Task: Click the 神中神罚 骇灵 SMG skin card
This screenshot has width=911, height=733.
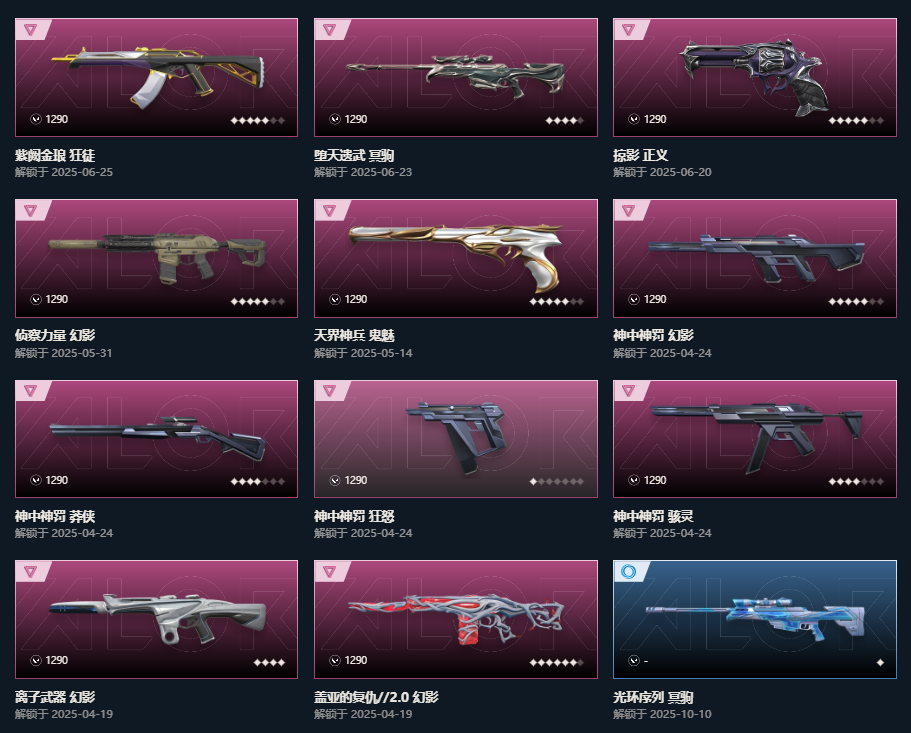Action: [x=755, y=439]
